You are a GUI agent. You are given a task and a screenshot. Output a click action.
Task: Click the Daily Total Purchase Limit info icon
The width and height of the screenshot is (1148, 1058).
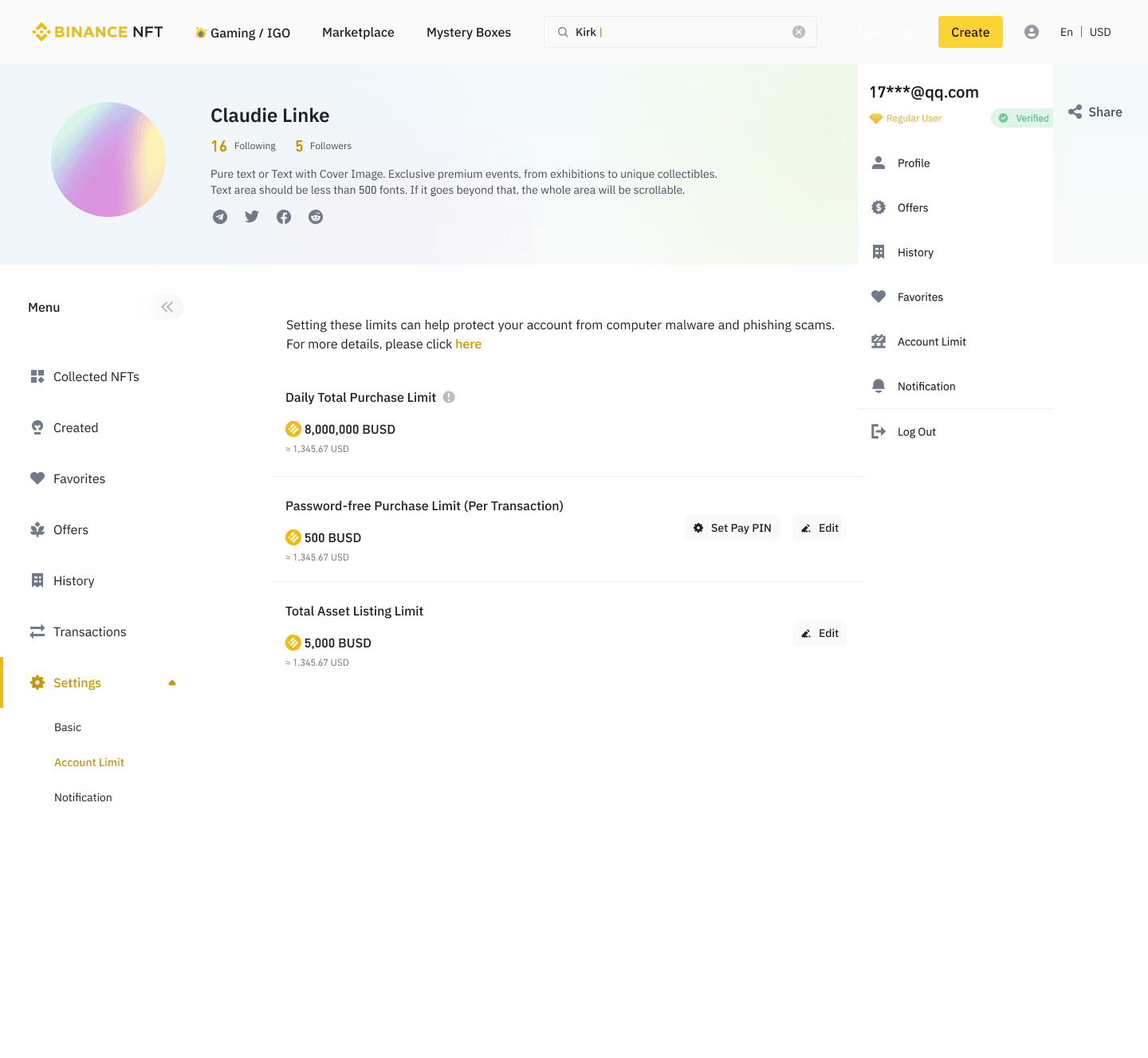(x=449, y=397)
